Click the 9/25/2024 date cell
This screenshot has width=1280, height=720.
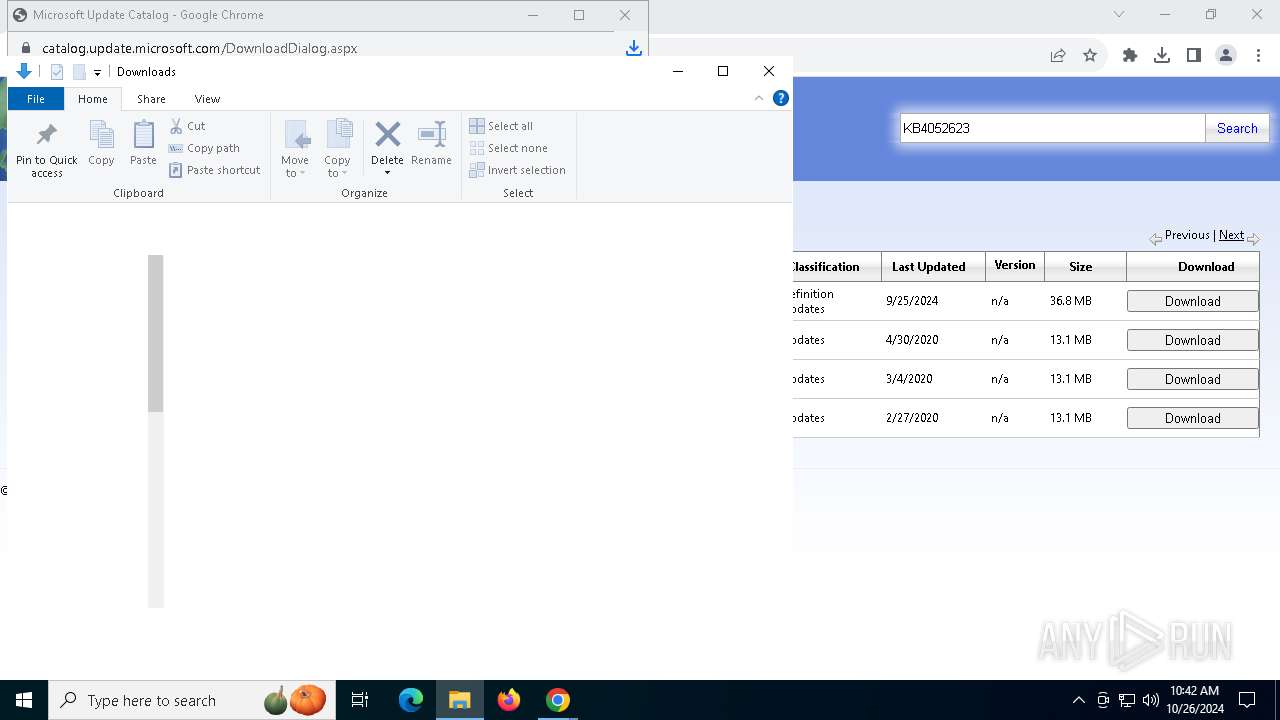pyautogui.click(x=912, y=301)
